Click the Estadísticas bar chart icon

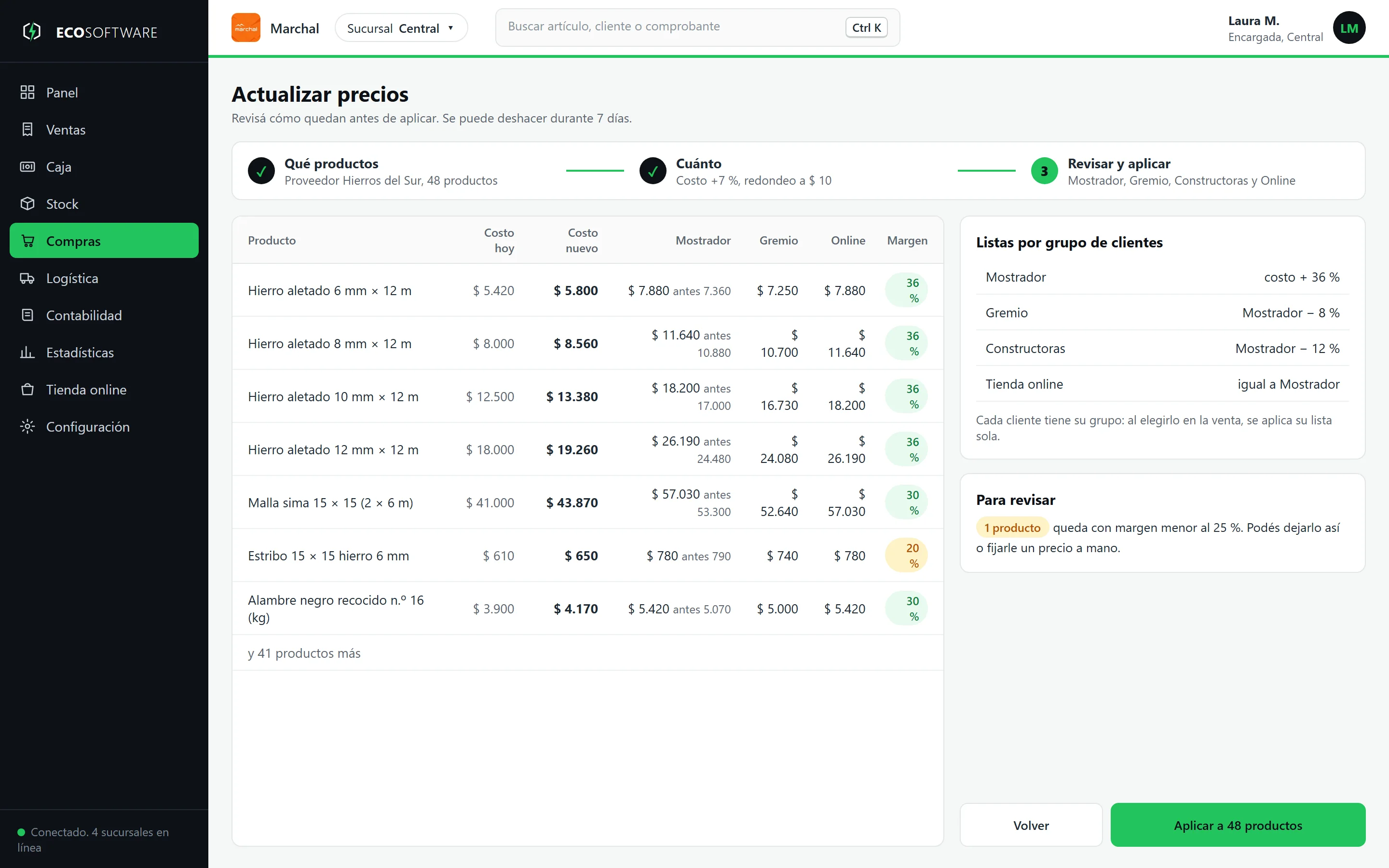(x=27, y=353)
